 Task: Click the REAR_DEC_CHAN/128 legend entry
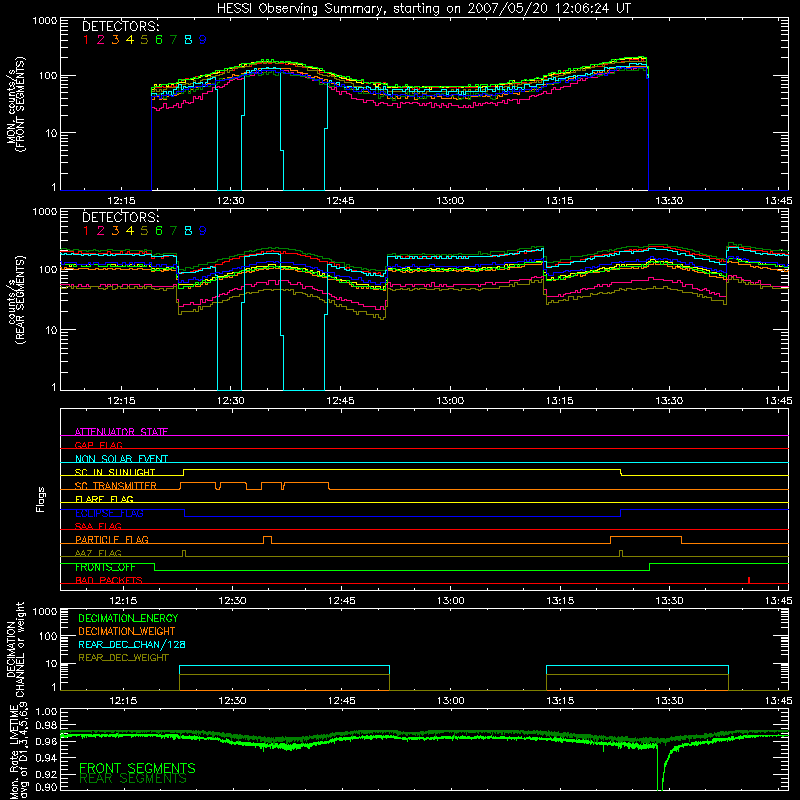[x=132, y=644]
